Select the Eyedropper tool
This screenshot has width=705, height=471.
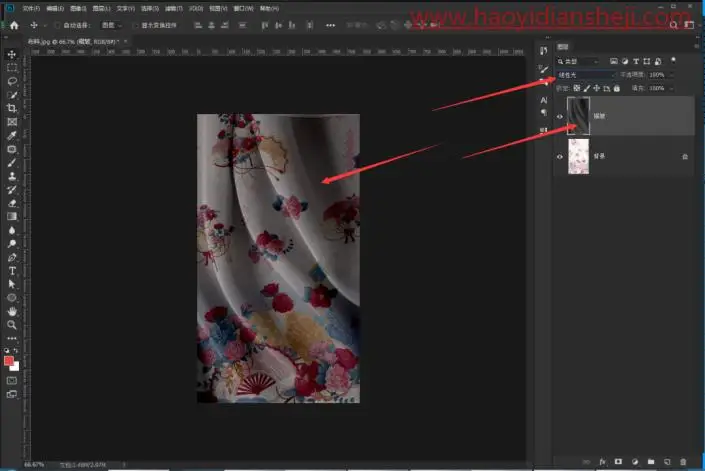[x=12, y=135]
